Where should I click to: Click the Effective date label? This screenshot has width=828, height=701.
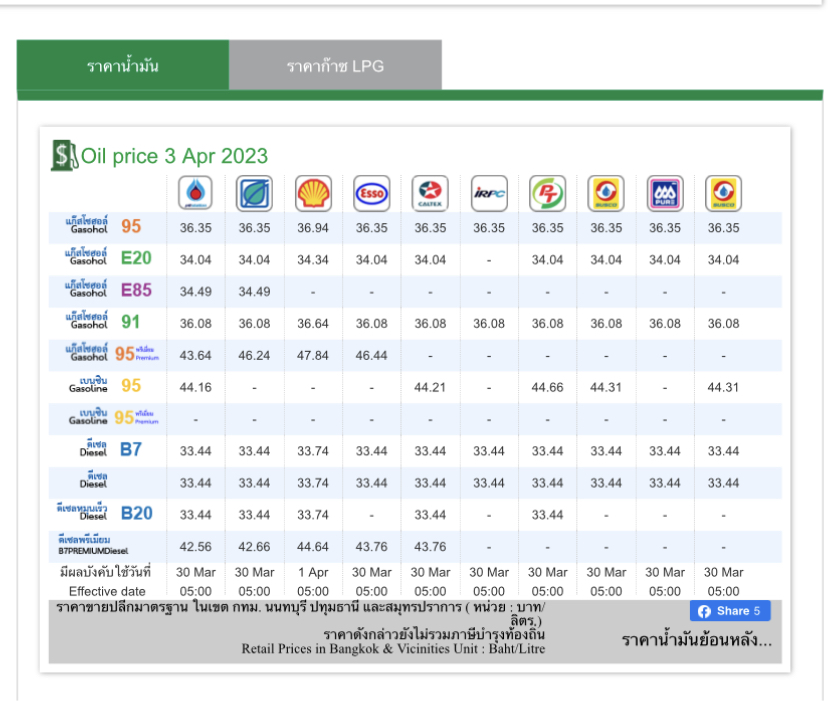click(x=107, y=591)
